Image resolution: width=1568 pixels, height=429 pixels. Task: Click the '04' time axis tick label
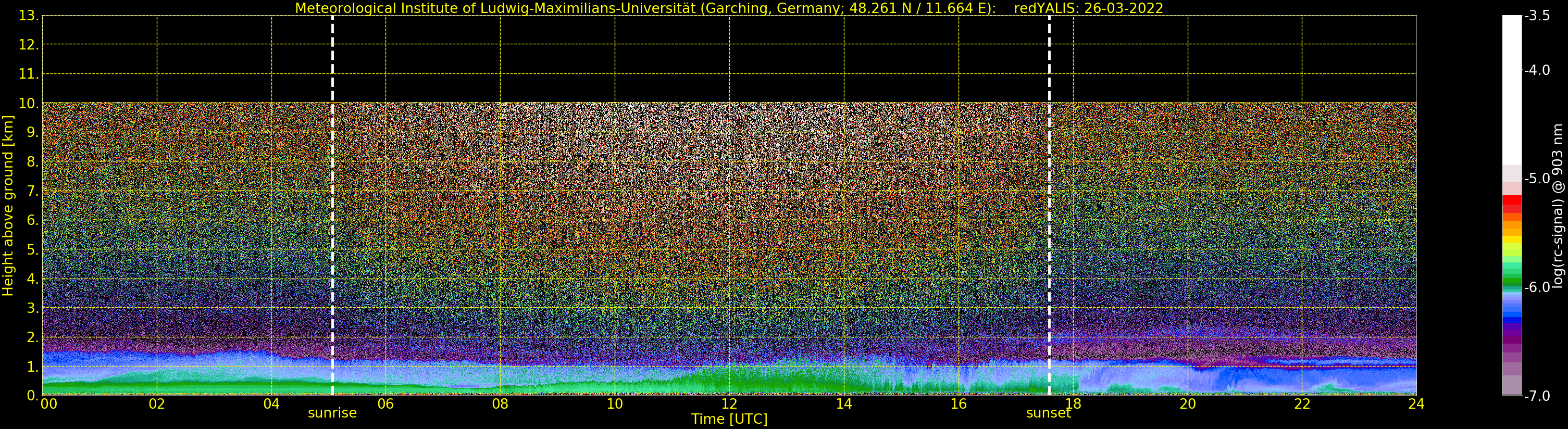click(x=271, y=404)
